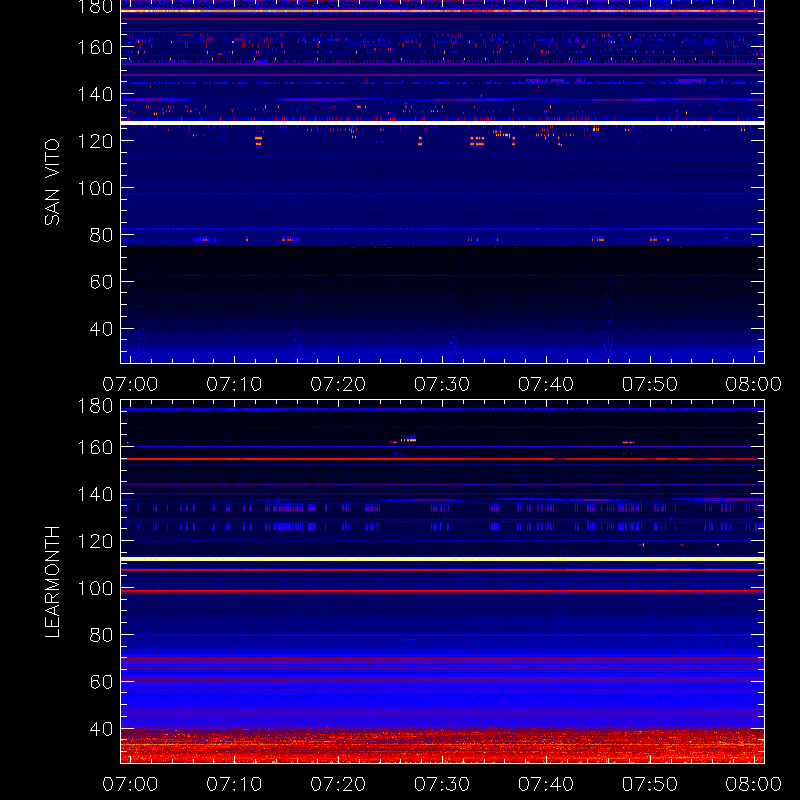Pick the 140 frequency label on San Vito axis
Image resolution: width=800 pixels, height=800 pixels.
pos(95,94)
